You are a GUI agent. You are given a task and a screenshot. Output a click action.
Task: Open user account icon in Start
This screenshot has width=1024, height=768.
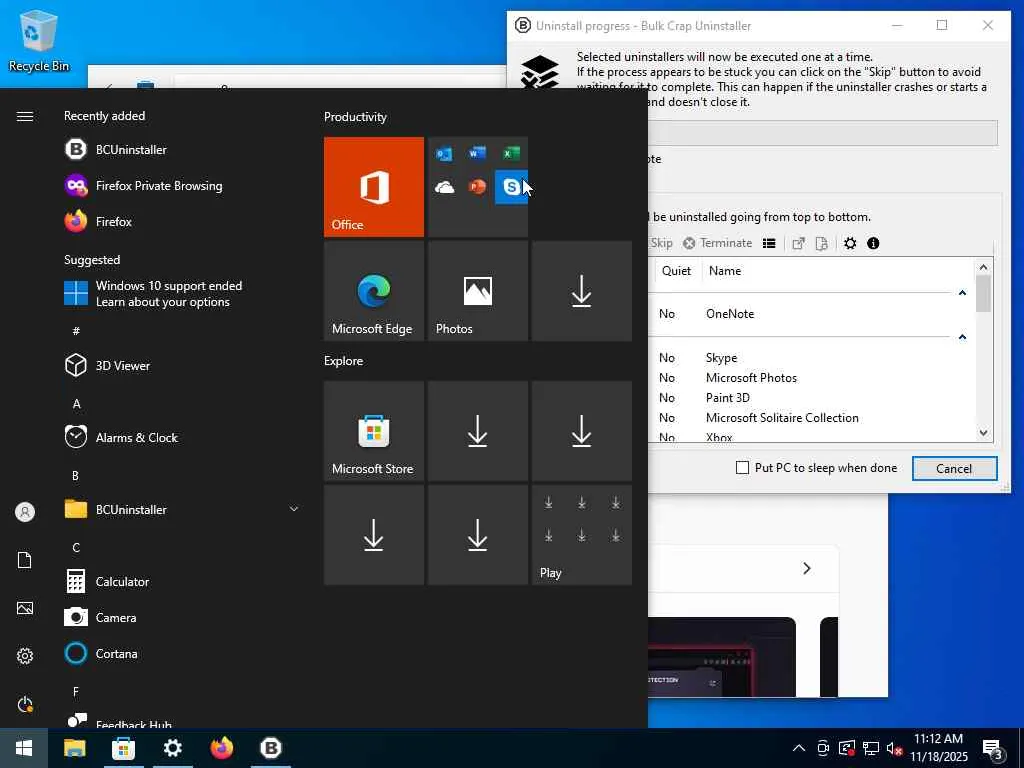point(25,512)
